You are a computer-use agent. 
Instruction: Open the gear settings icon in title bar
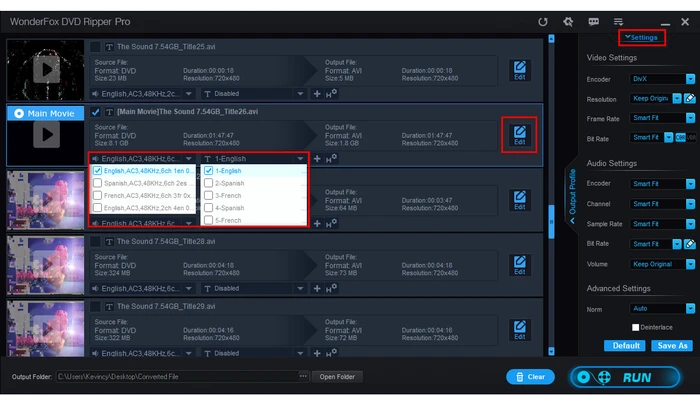[x=568, y=21]
